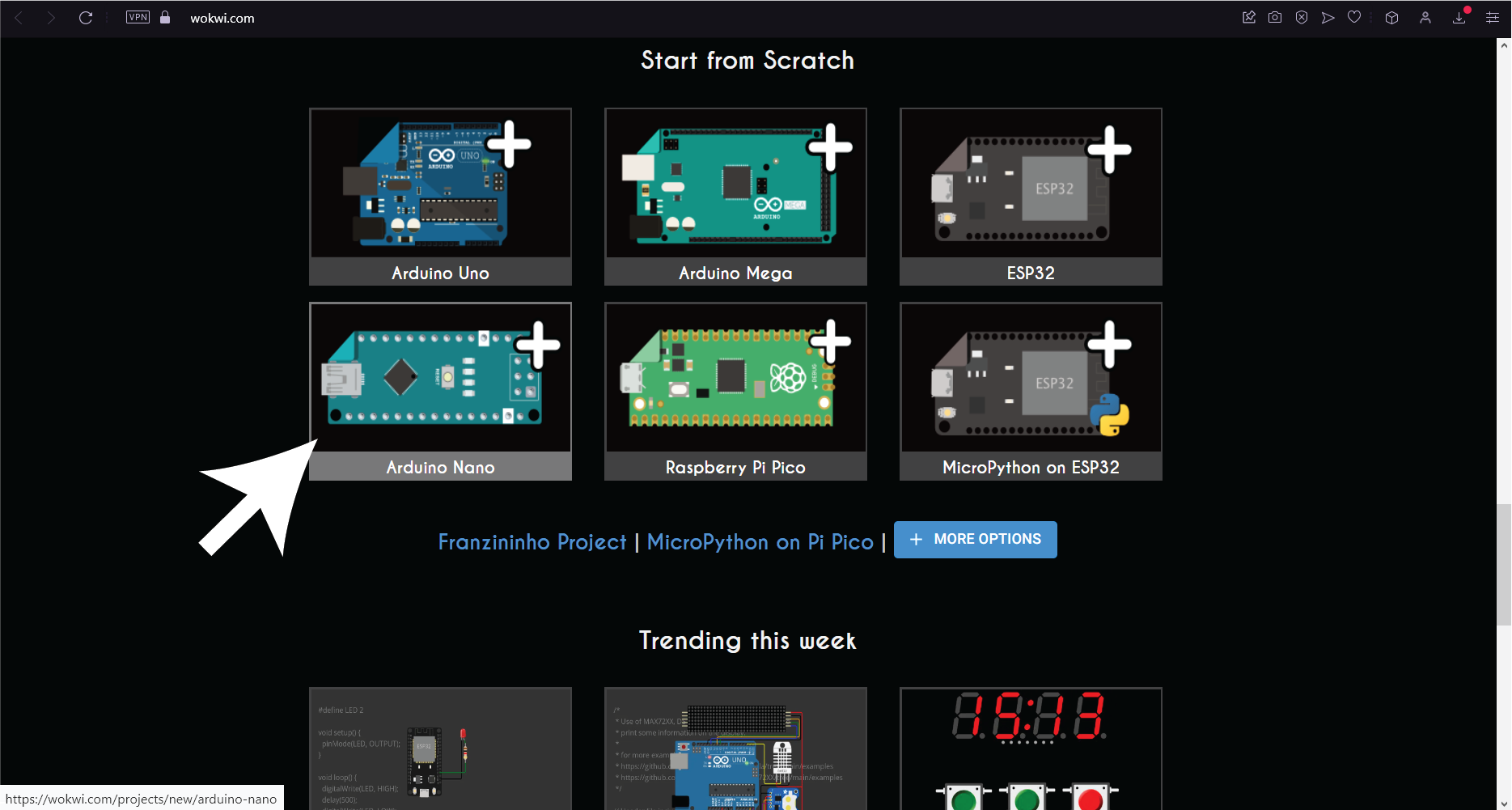This screenshot has height=810, width=1512.
Task: Create a new ESP32 project
Action: click(x=1031, y=197)
